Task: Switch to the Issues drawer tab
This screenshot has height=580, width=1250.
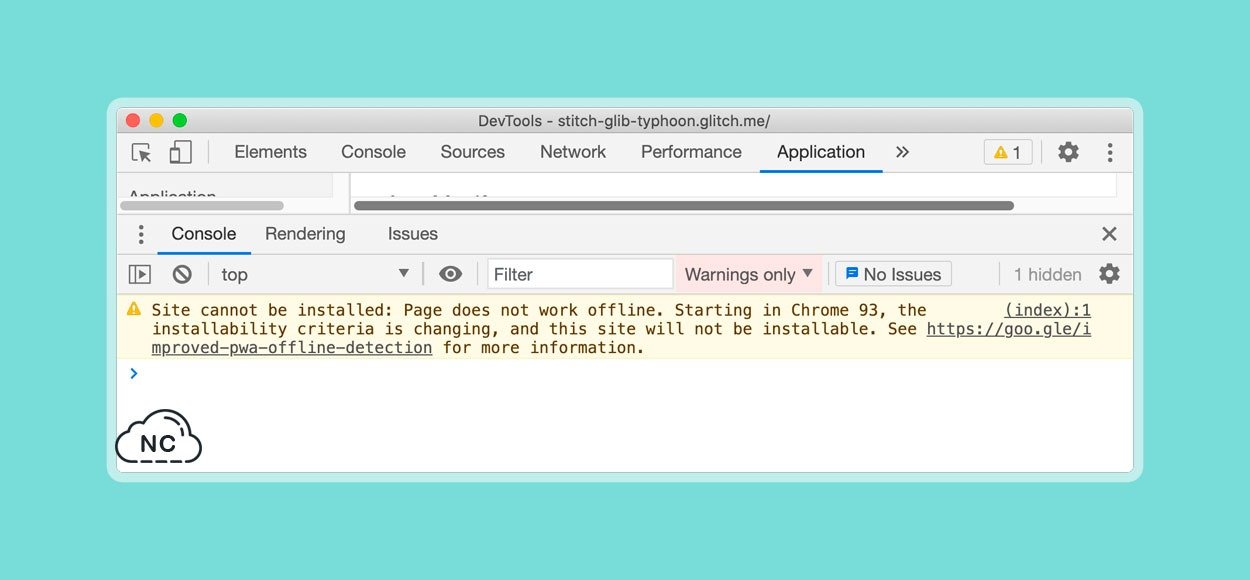Action: (x=413, y=234)
